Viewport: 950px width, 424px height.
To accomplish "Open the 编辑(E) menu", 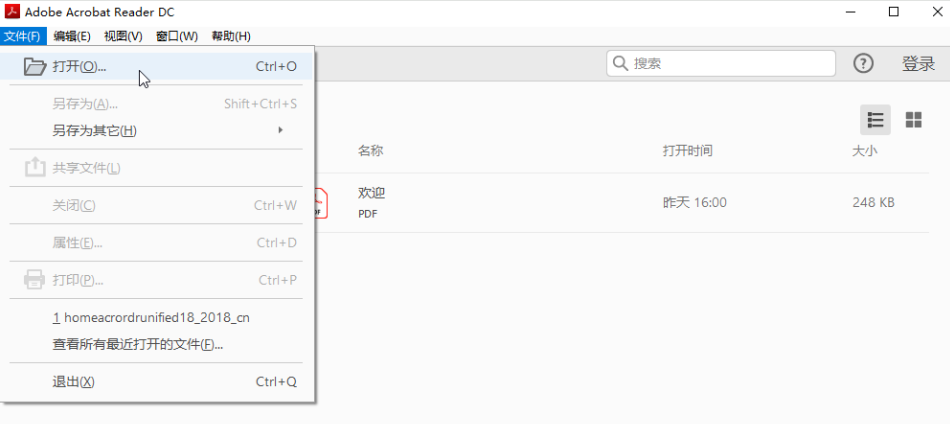I will pos(72,36).
